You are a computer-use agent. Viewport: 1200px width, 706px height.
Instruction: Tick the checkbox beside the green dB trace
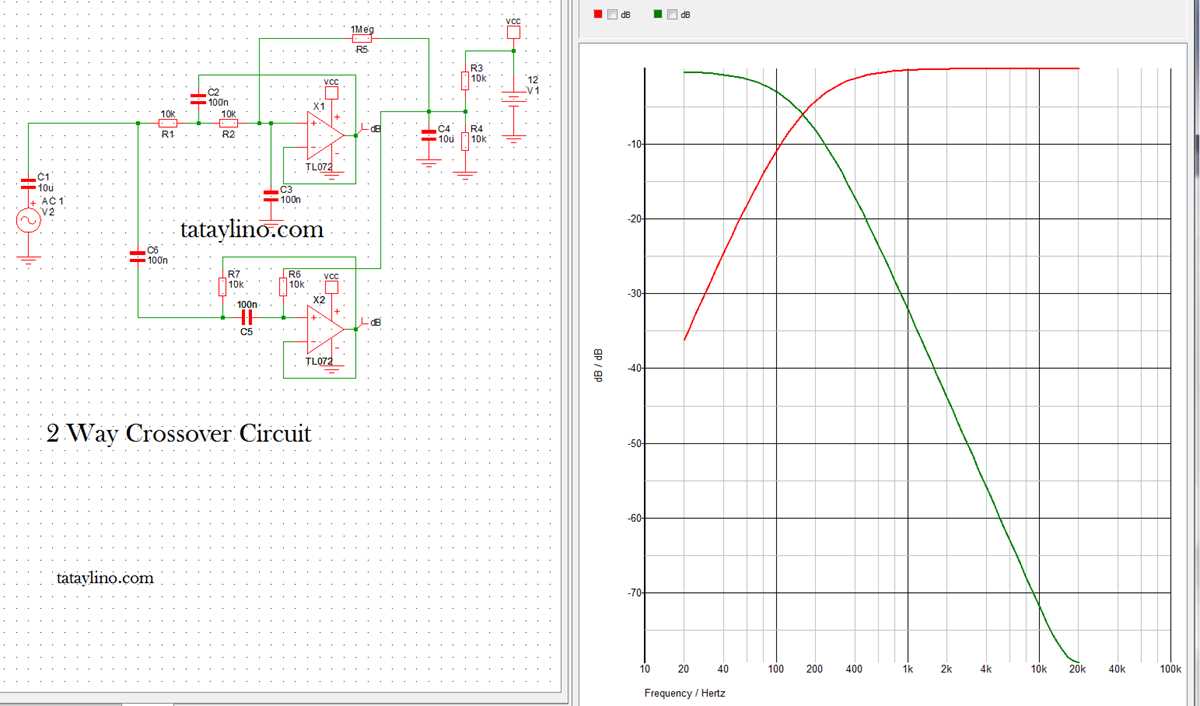click(672, 14)
